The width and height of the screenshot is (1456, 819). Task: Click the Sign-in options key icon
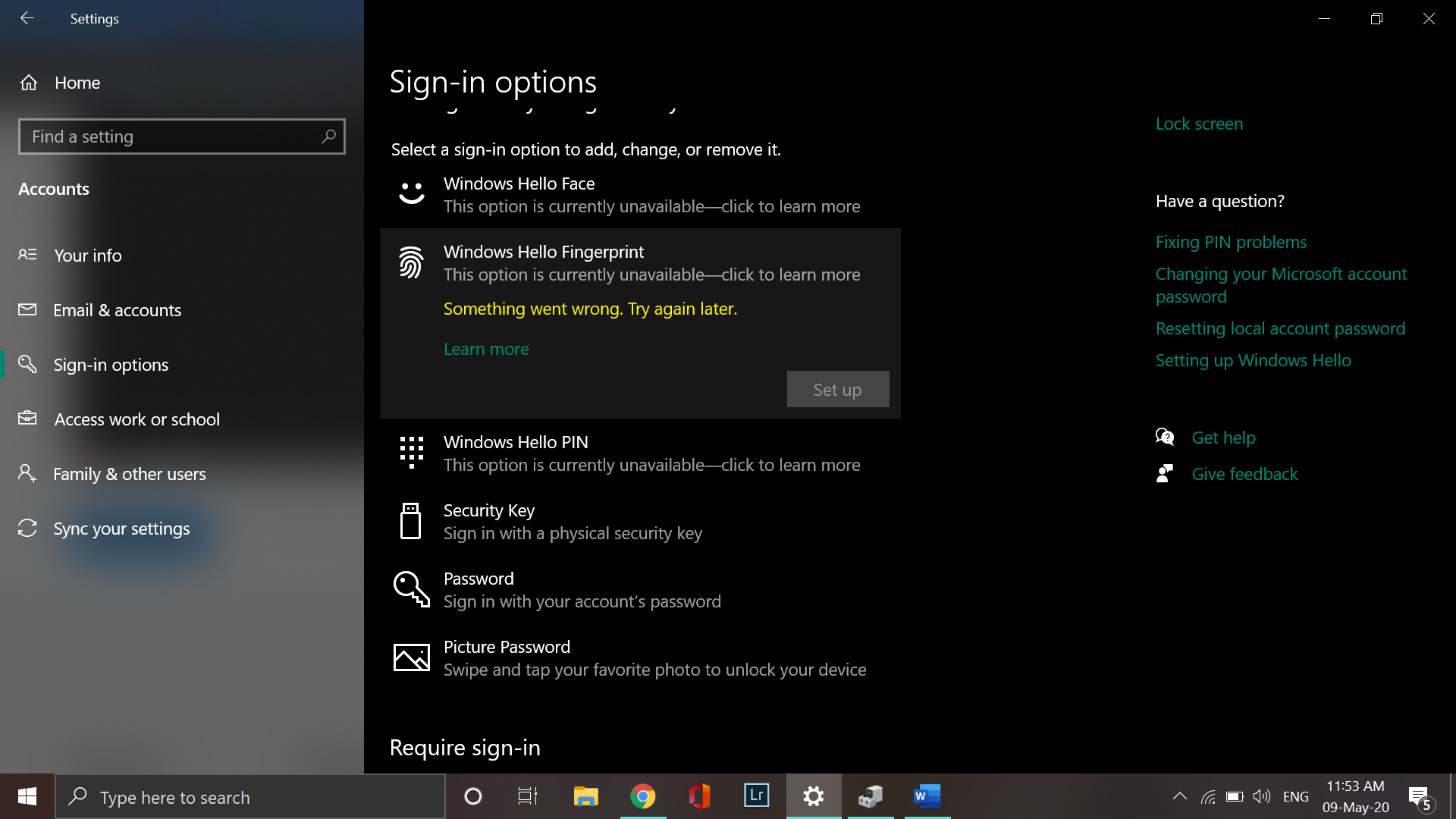pos(27,364)
